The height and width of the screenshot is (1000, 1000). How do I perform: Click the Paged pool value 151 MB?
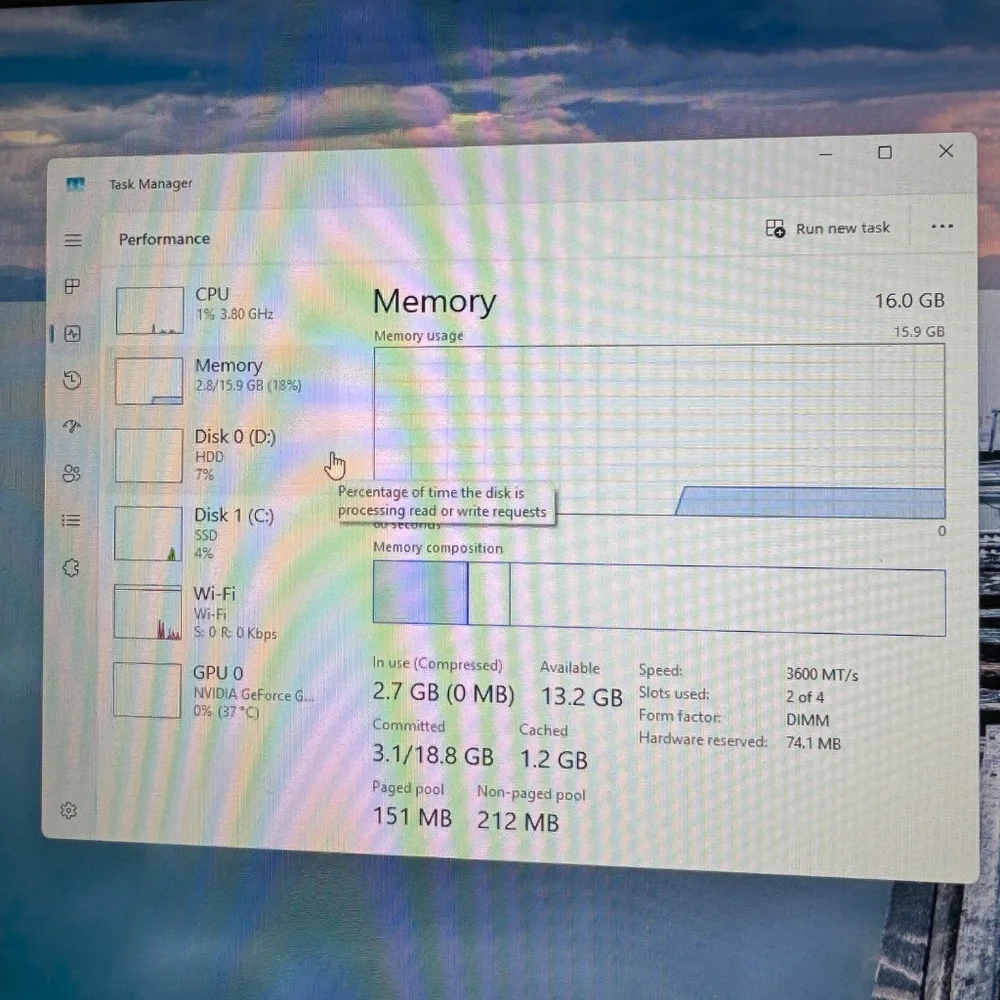point(412,816)
